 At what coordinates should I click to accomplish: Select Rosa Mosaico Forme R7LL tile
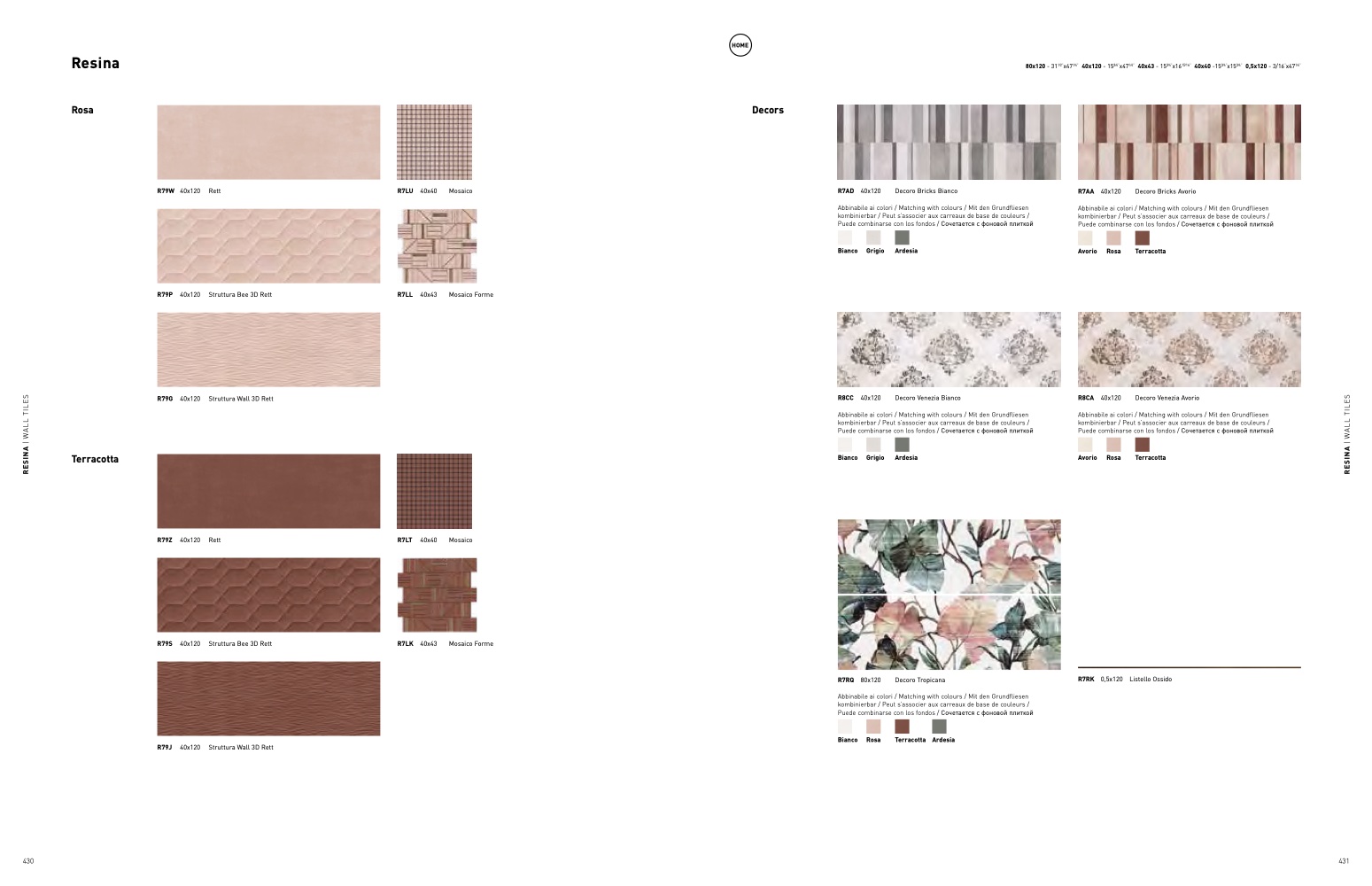[437, 246]
